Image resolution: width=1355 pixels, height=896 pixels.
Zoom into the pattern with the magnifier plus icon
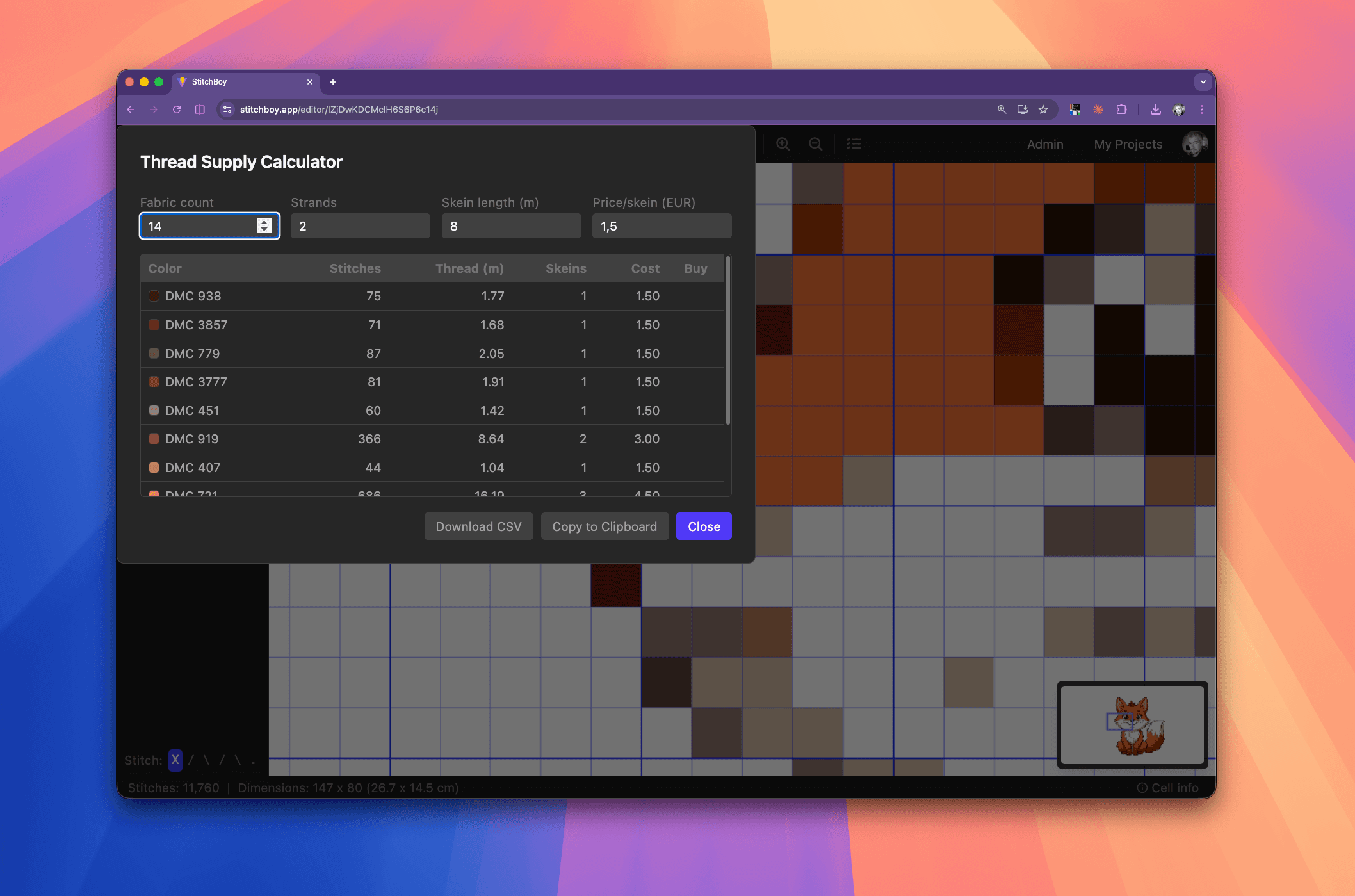[783, 144]
